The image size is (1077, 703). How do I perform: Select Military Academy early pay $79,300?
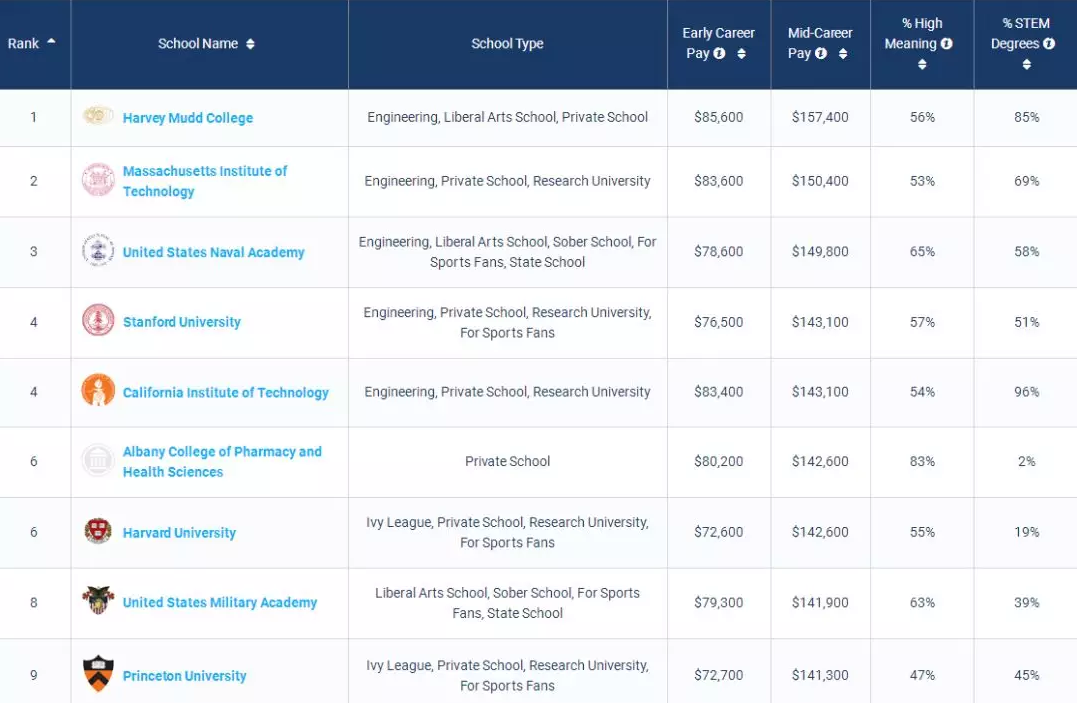(718, 602)
